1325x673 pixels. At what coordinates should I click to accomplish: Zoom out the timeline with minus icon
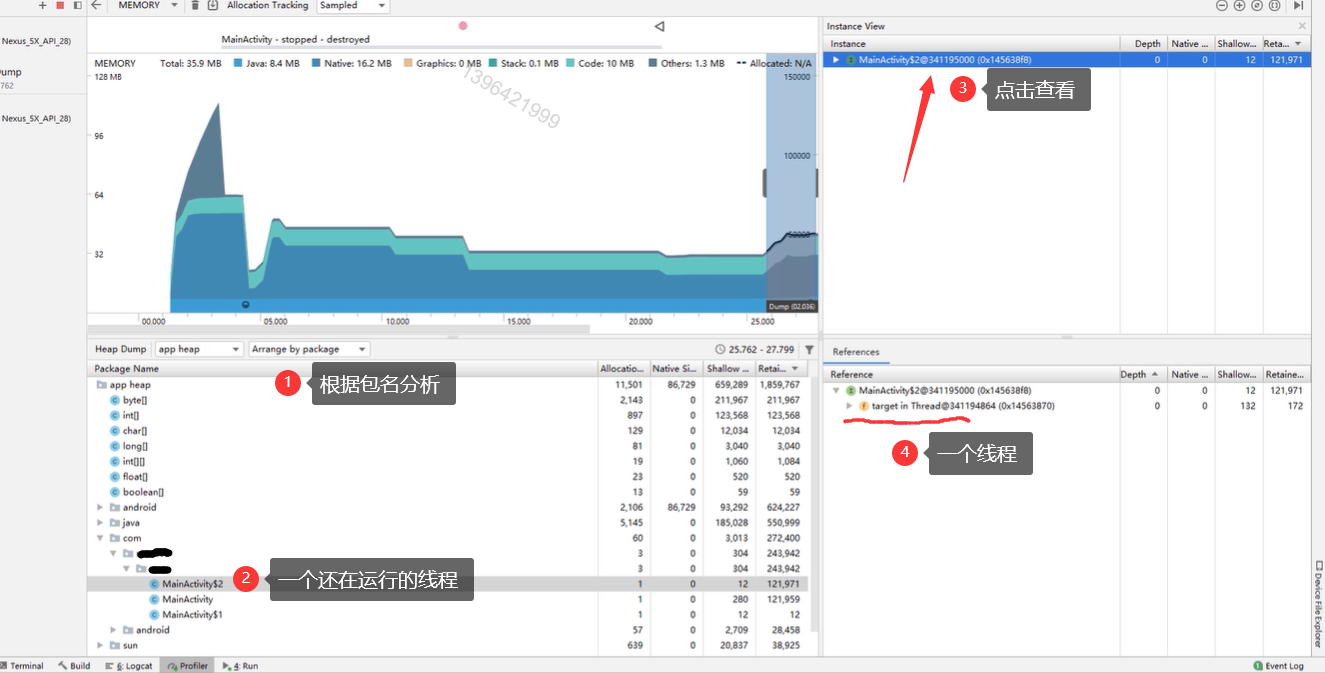click(x=1221, y=5)
